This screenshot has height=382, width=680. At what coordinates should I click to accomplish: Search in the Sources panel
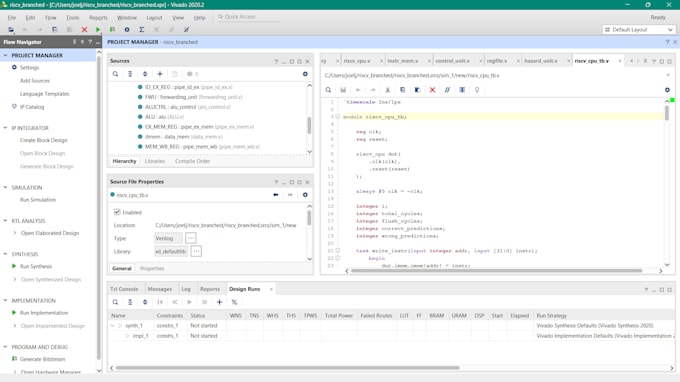coord(115,74)
